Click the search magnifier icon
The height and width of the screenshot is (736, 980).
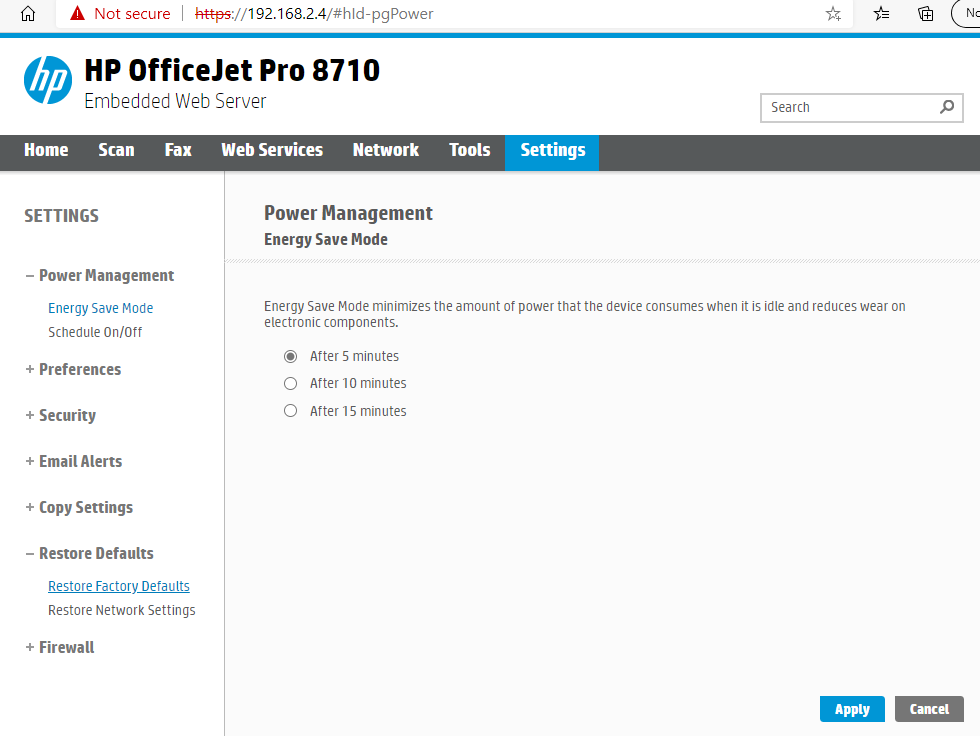[x=946, y=107]
